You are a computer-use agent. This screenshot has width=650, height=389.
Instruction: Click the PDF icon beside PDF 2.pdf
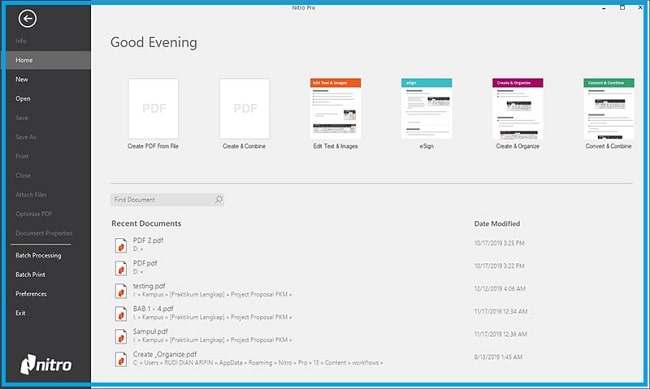[121, 245]
